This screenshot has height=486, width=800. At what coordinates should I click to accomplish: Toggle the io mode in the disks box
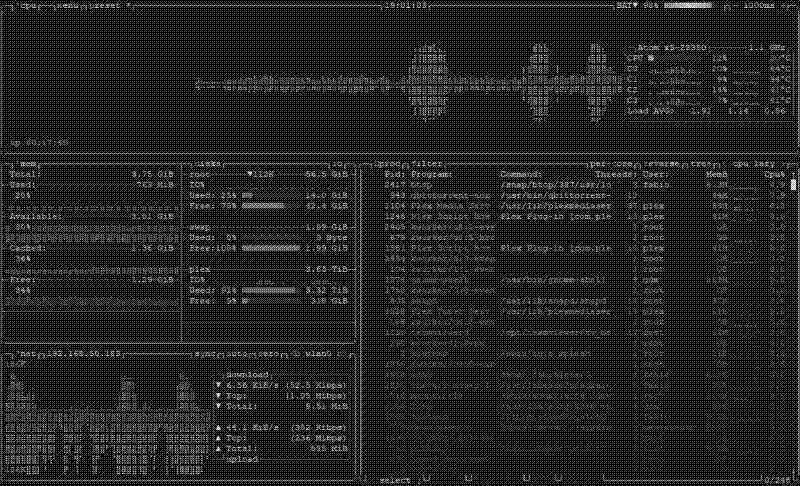pyautogui.click(x=338, y=164)
